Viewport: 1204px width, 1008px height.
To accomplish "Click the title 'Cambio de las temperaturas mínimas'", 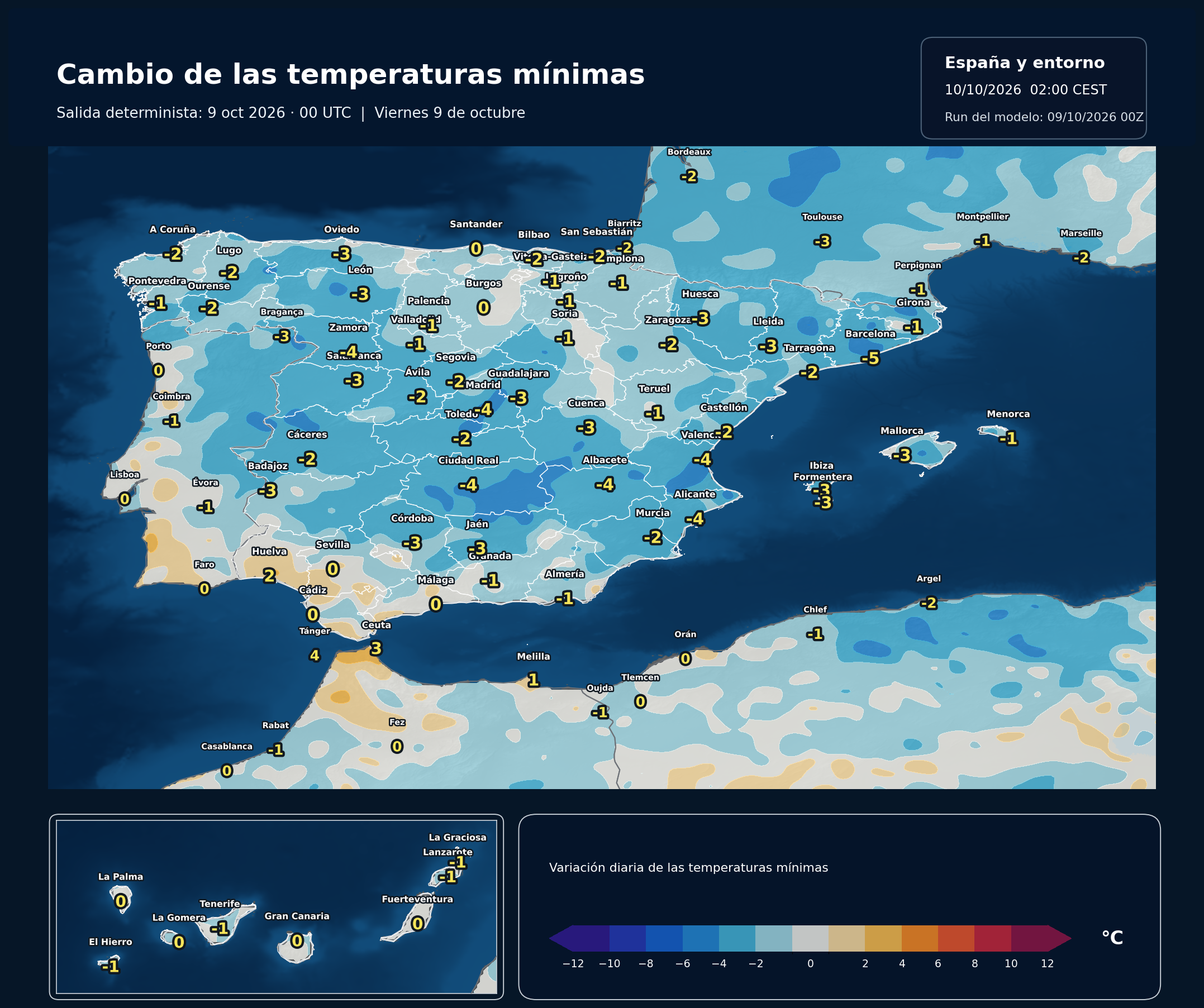I will point(350,75).
